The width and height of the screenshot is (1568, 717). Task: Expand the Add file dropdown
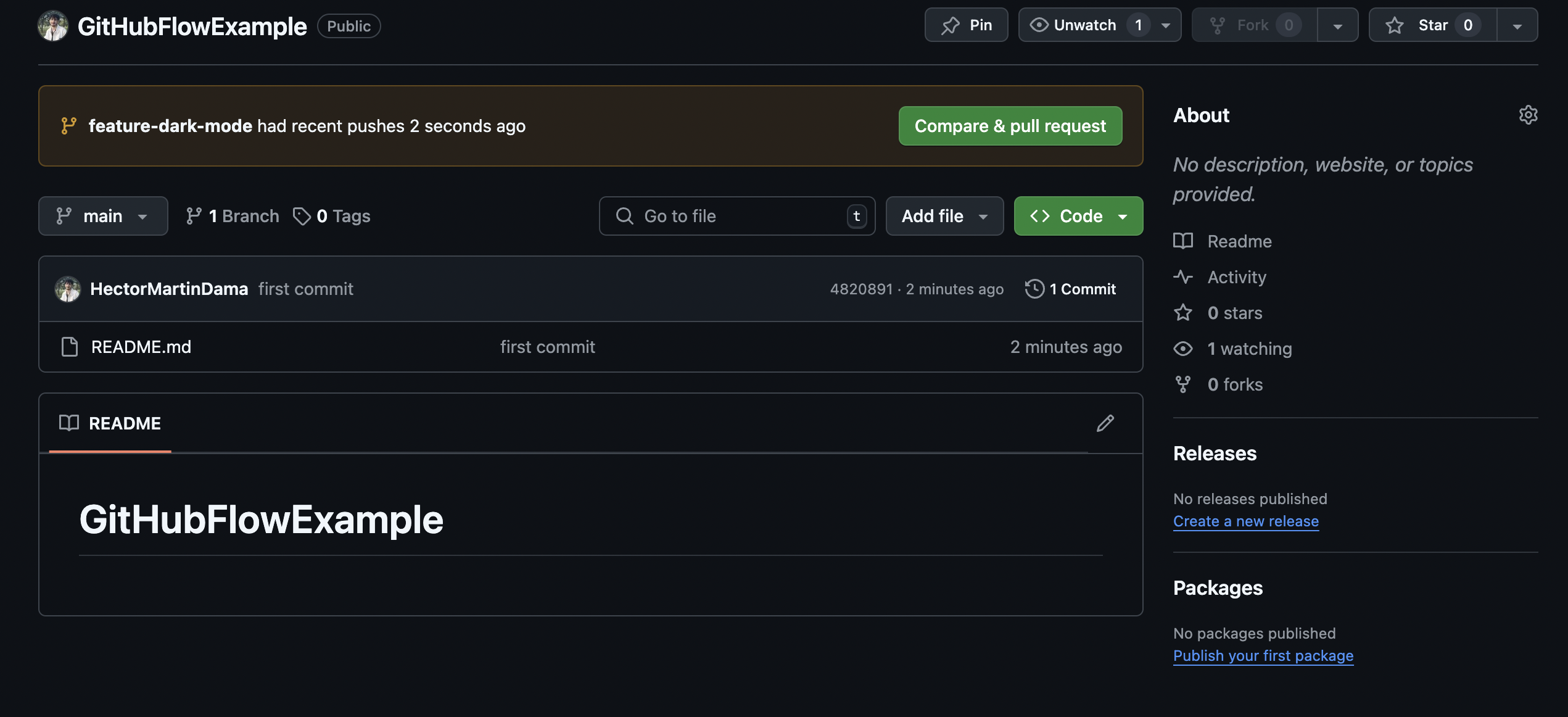944,216
